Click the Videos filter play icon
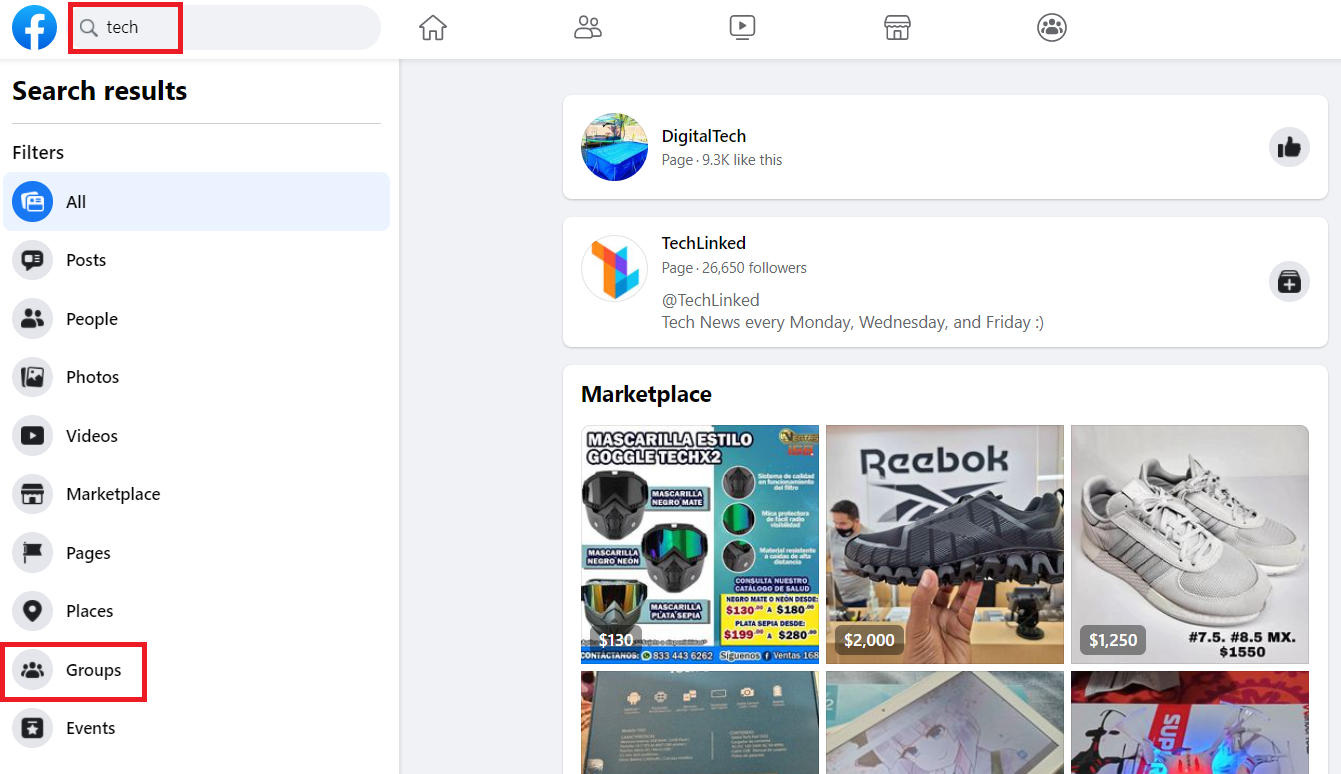This screenshot has height=774, width=1341. (x=33, y=436)
